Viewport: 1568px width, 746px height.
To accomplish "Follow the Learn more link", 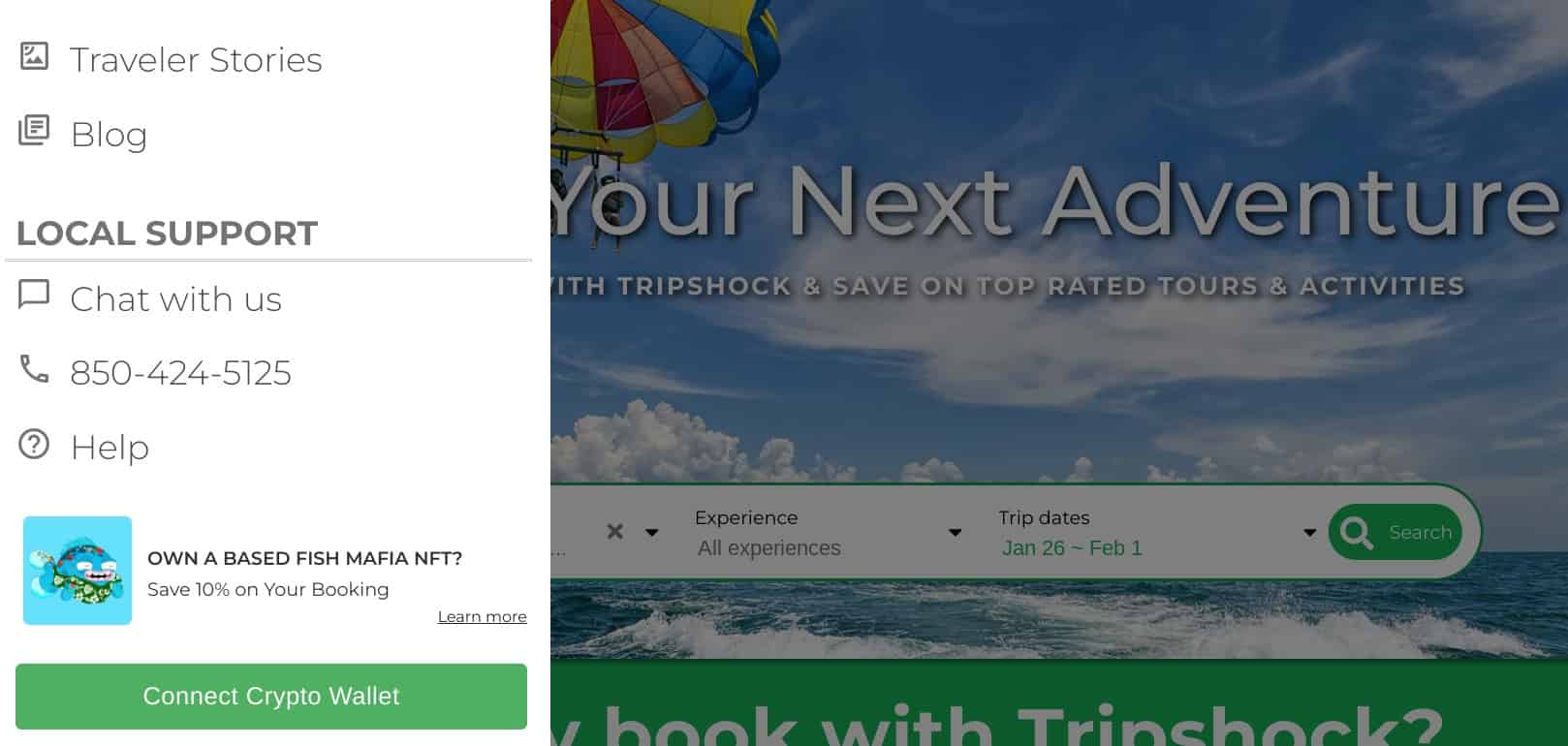I will tap(482, 616).
